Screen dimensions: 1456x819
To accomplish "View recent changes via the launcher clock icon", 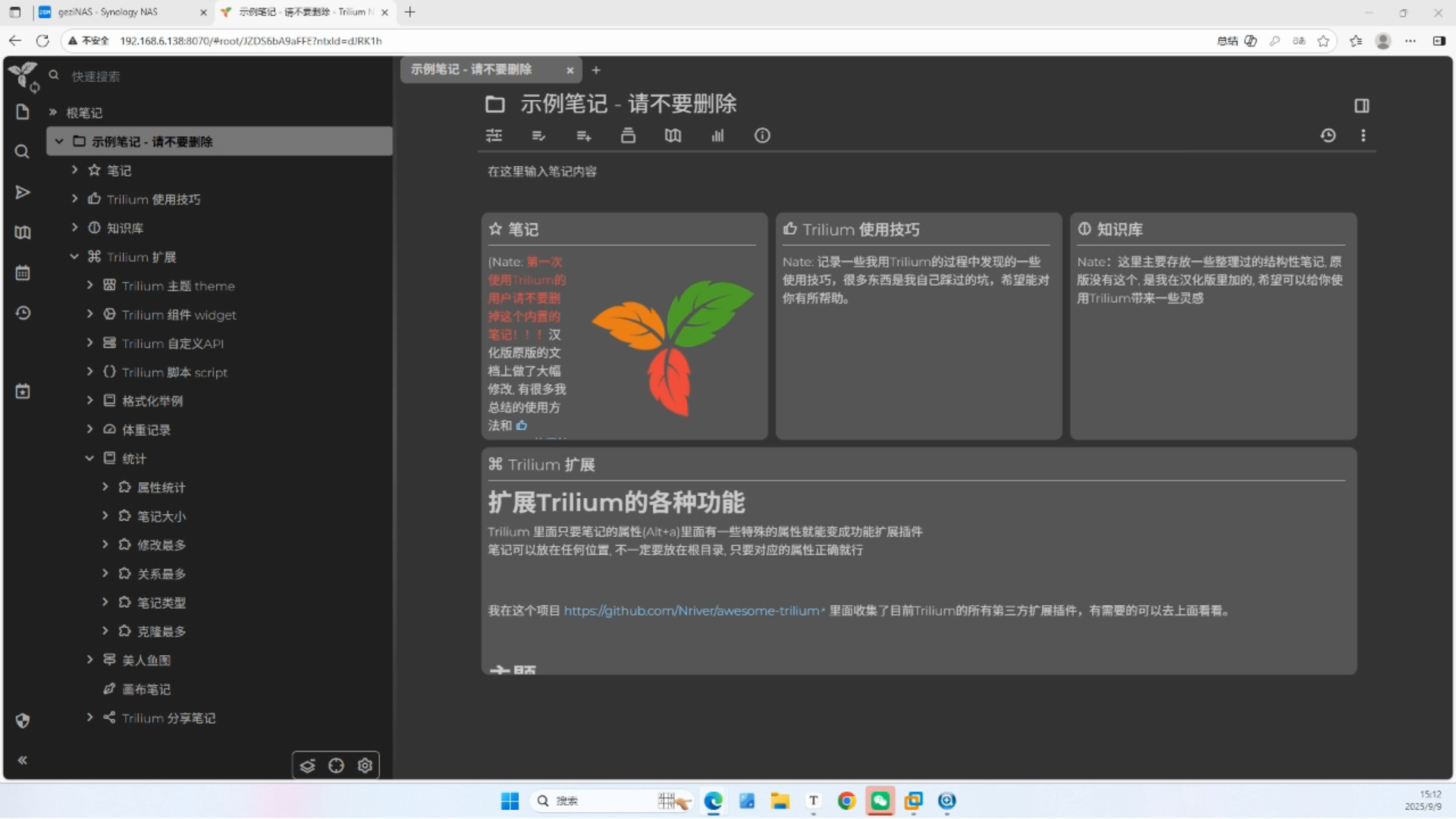I will point(22,313).
